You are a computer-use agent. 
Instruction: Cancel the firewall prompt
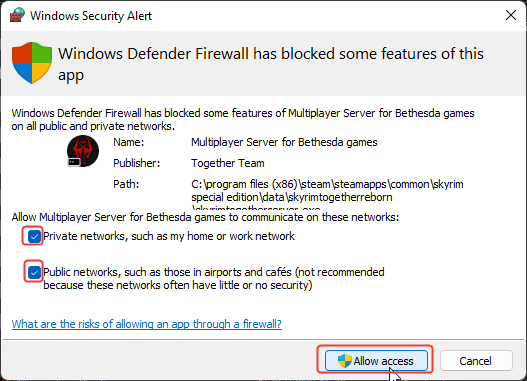(x=476, y=361)
